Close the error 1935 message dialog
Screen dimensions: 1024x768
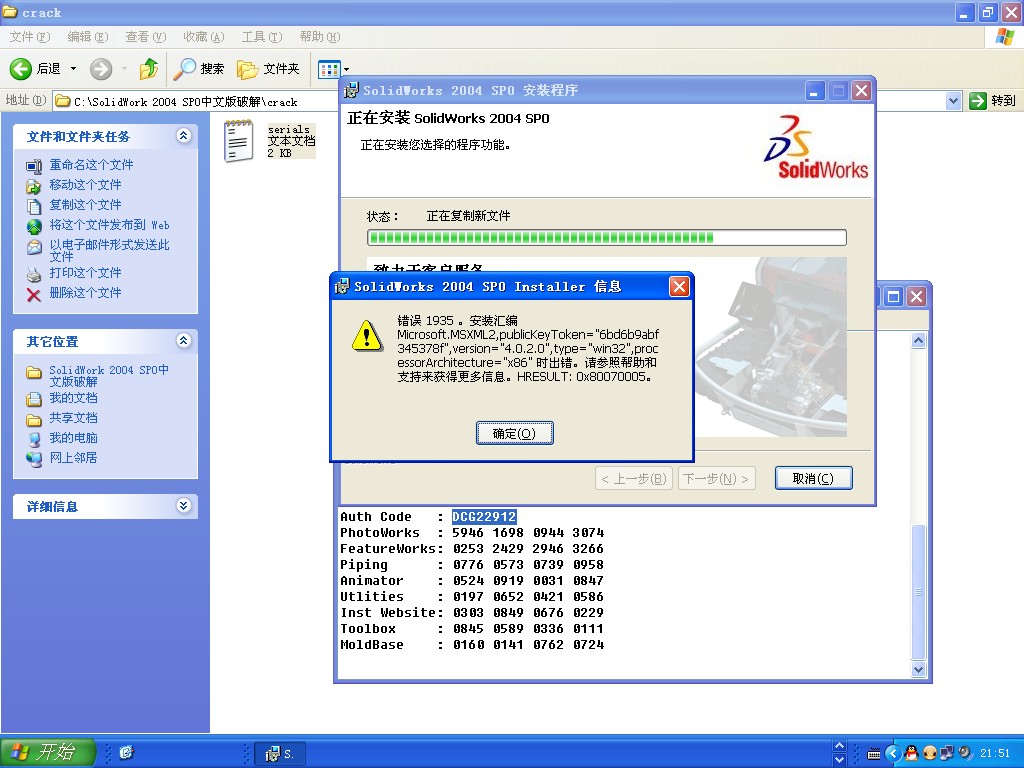680,286
